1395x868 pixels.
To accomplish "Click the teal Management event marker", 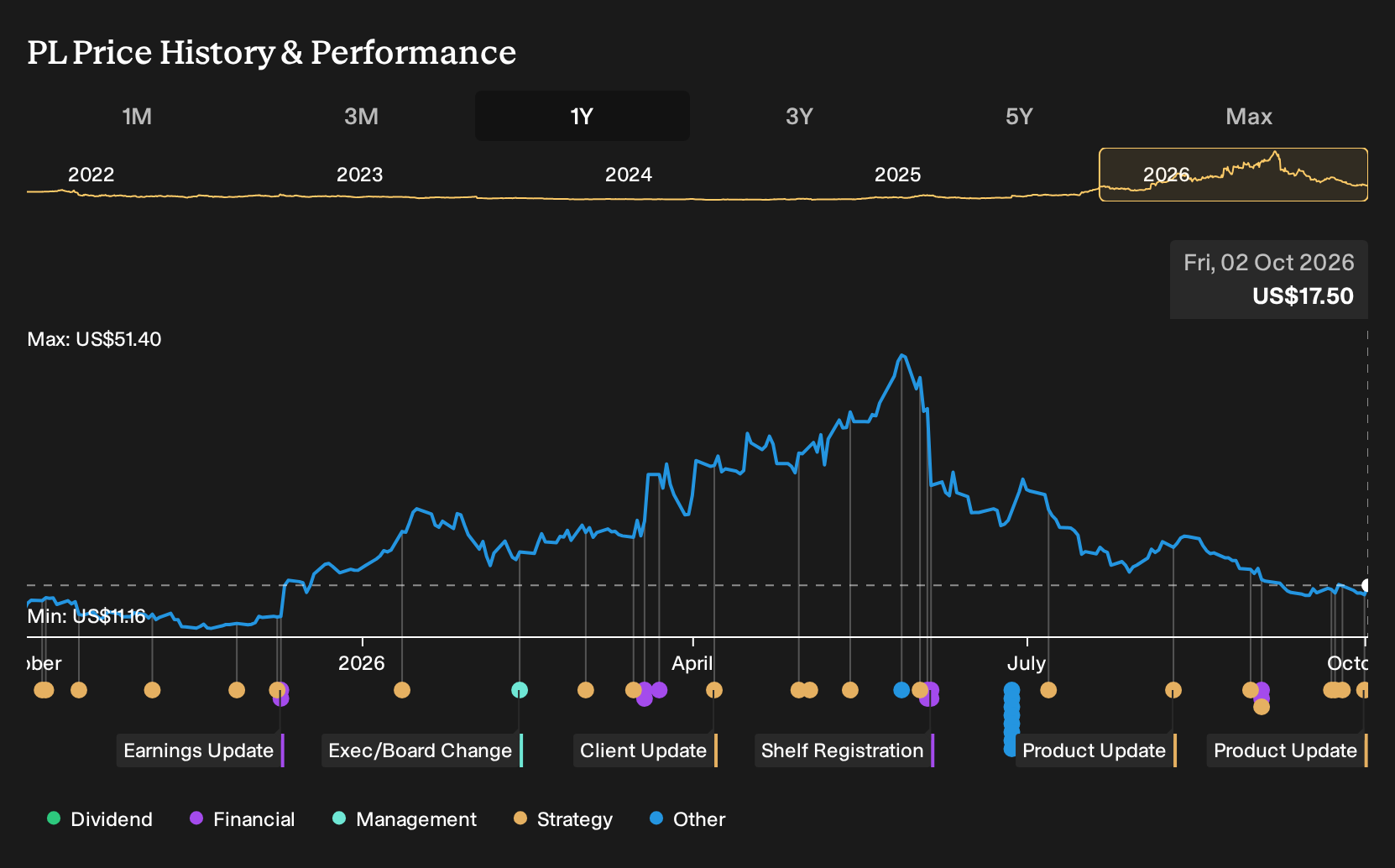I will click(x=520, y=690).
